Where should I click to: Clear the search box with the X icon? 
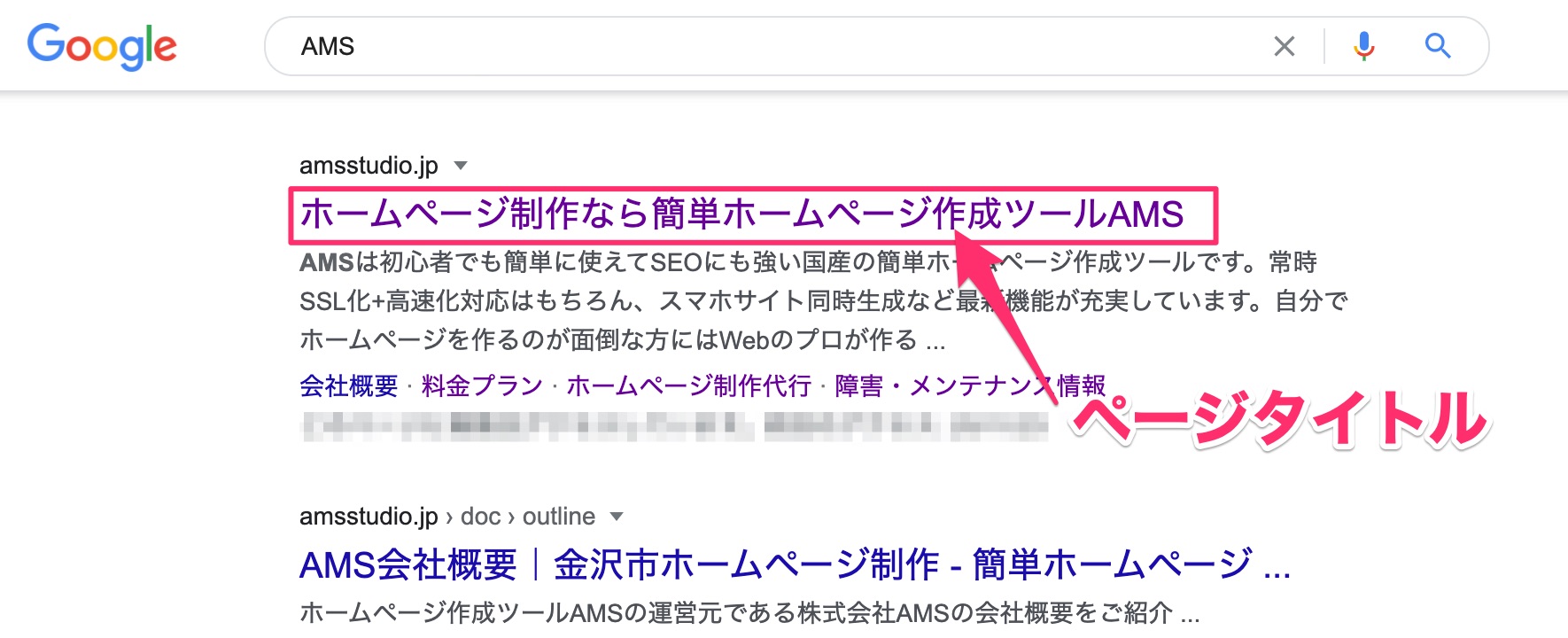coord(1284,46)
